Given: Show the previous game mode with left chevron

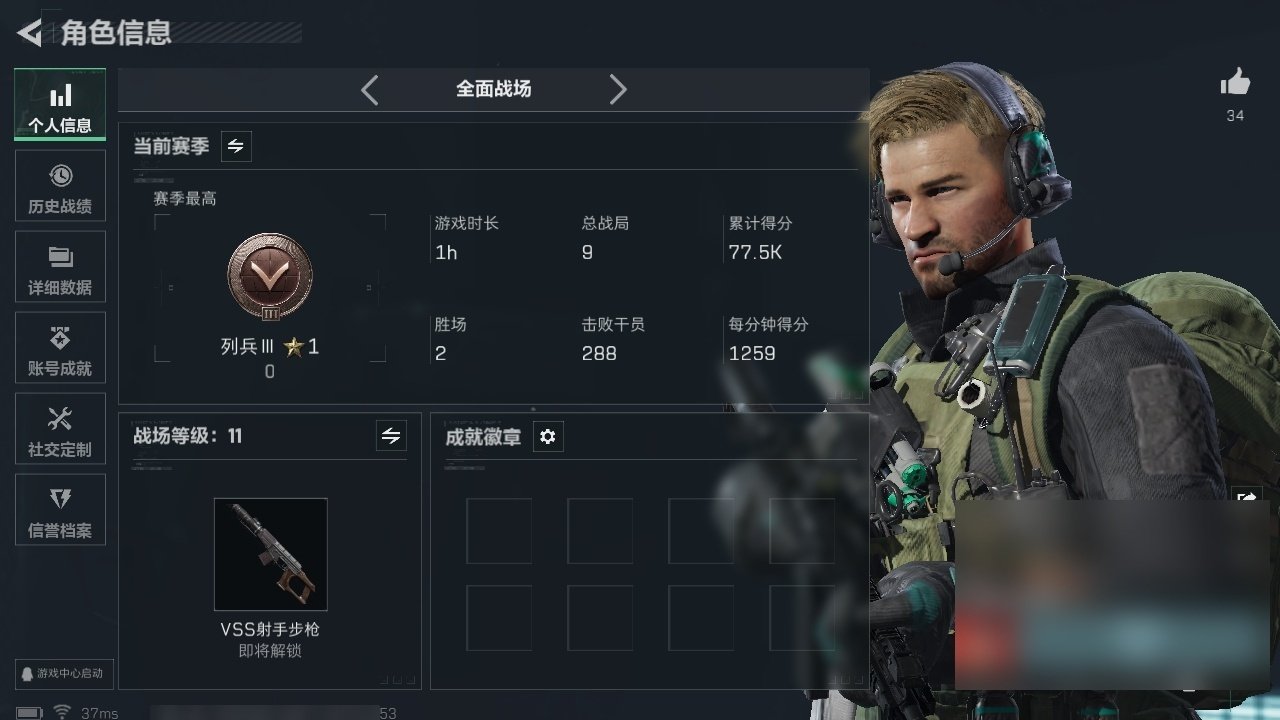Looking at the screenshot, I should [x=369, y=90].
